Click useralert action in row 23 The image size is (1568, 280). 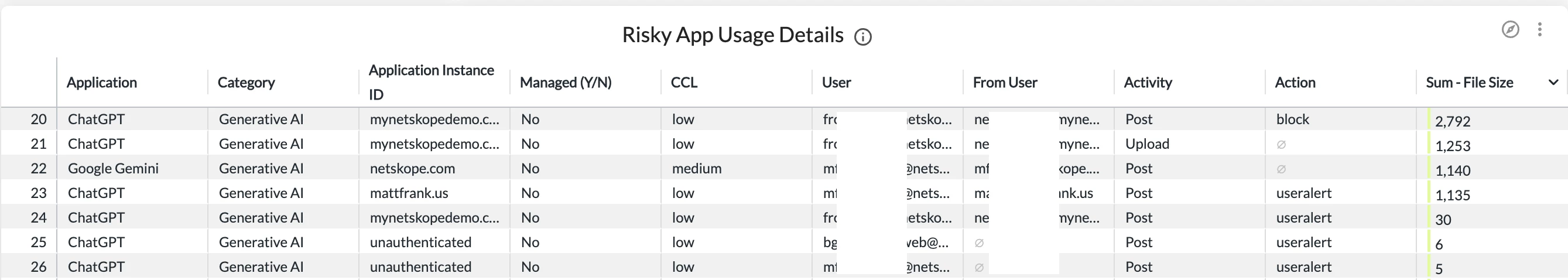coord(1303,193)
